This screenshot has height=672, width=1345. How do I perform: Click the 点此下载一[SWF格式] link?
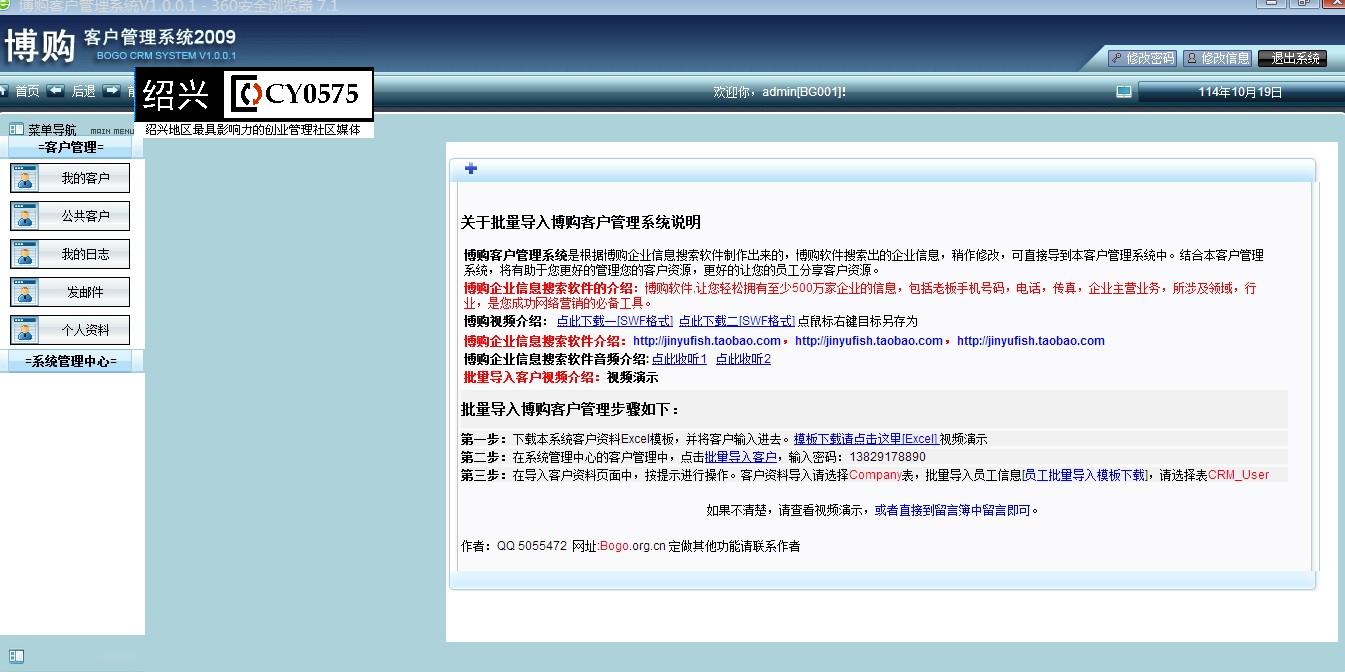(615, 321)
